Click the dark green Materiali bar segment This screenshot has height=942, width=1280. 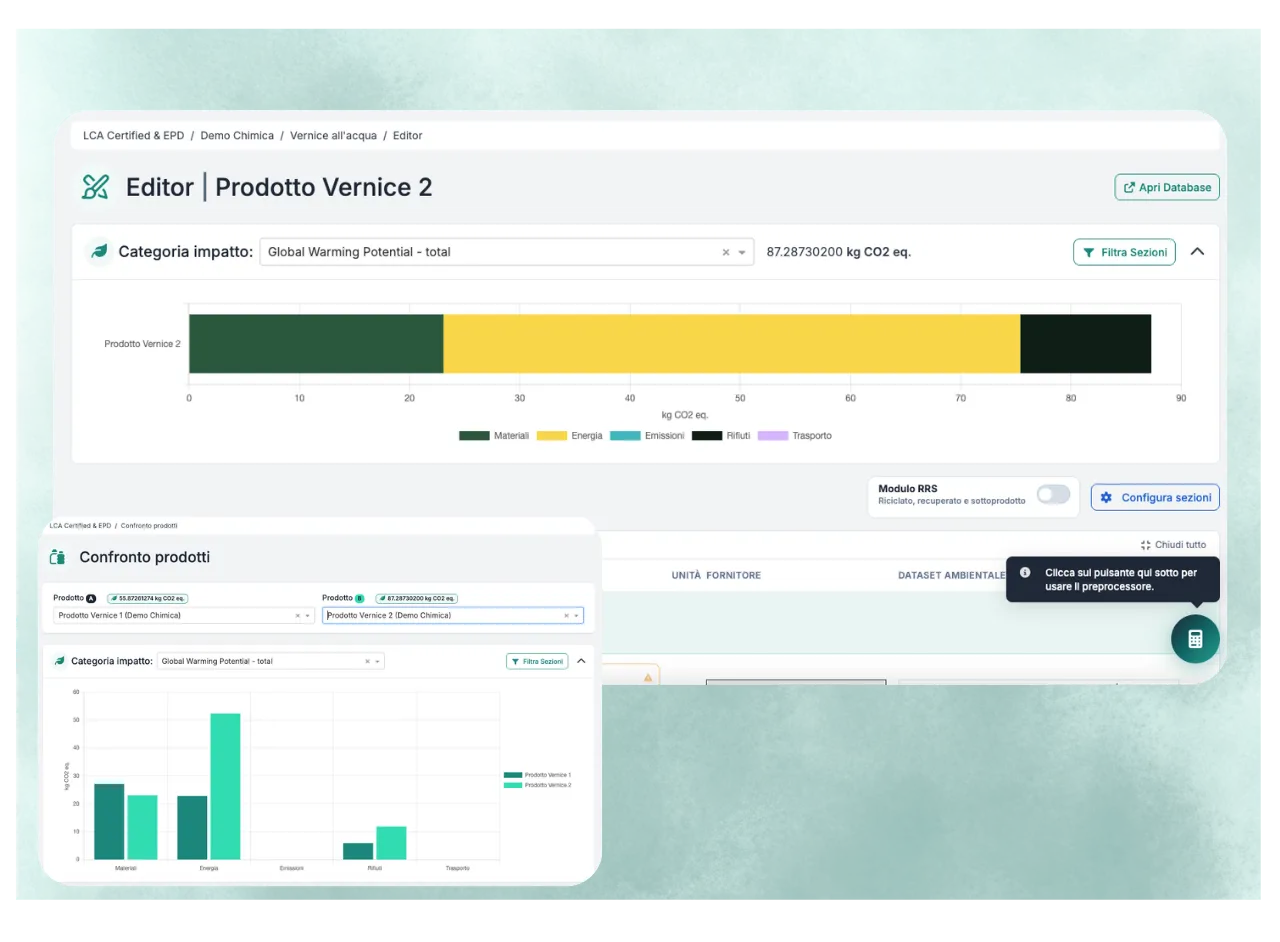pos(316,344)
